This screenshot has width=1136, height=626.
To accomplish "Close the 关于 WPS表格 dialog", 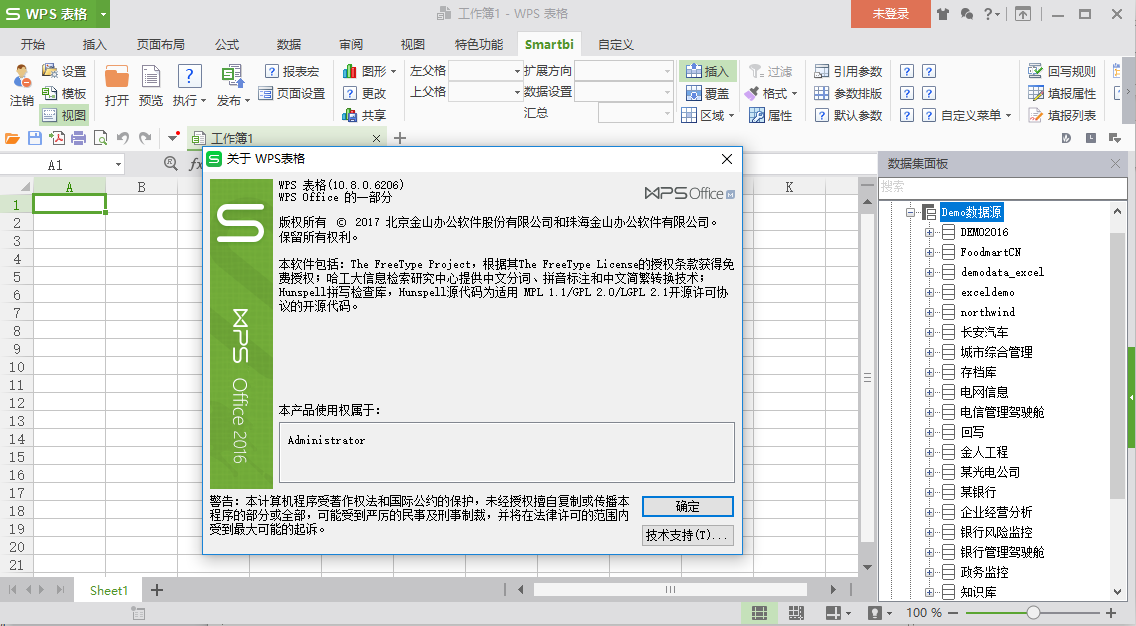I will (727, 159).
